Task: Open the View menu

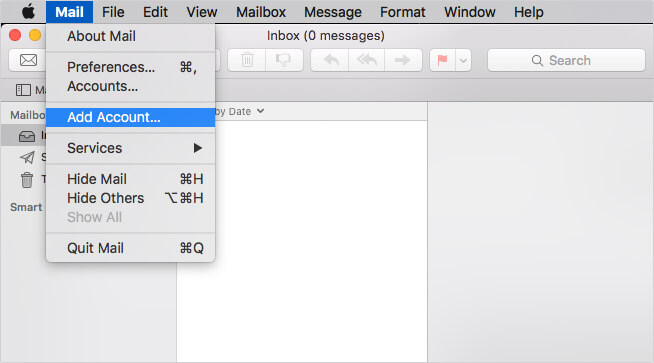Action: click(x=201, y=12)
